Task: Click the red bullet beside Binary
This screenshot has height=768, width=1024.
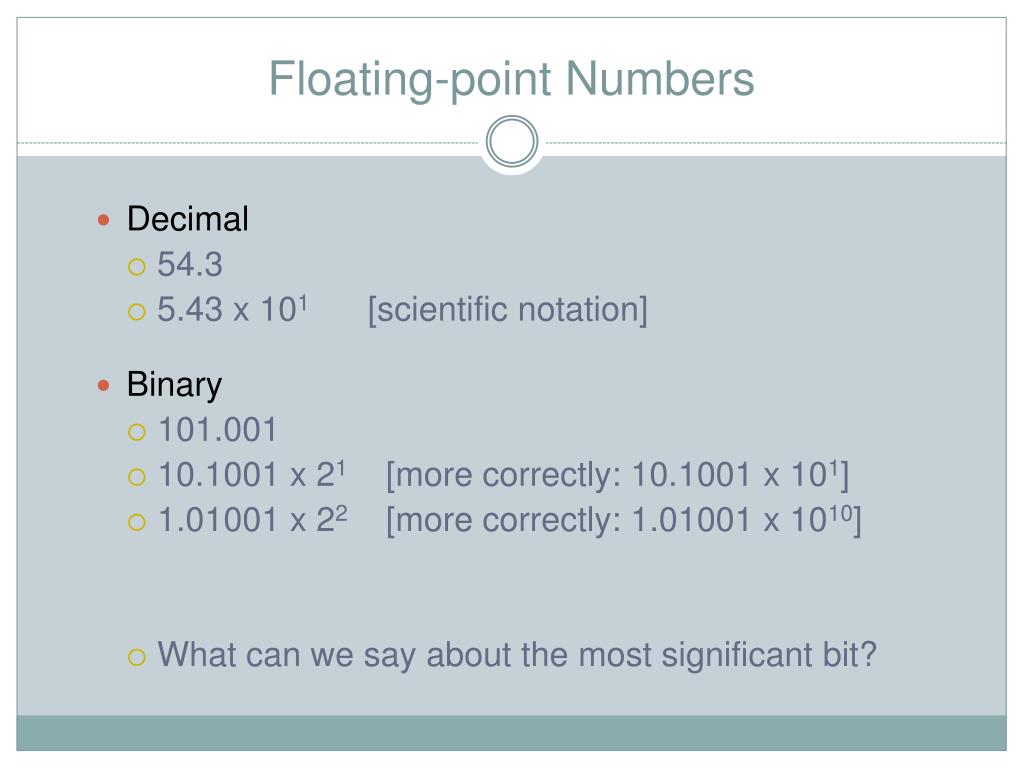Action: pyautogui.click(x=103, y=385)
